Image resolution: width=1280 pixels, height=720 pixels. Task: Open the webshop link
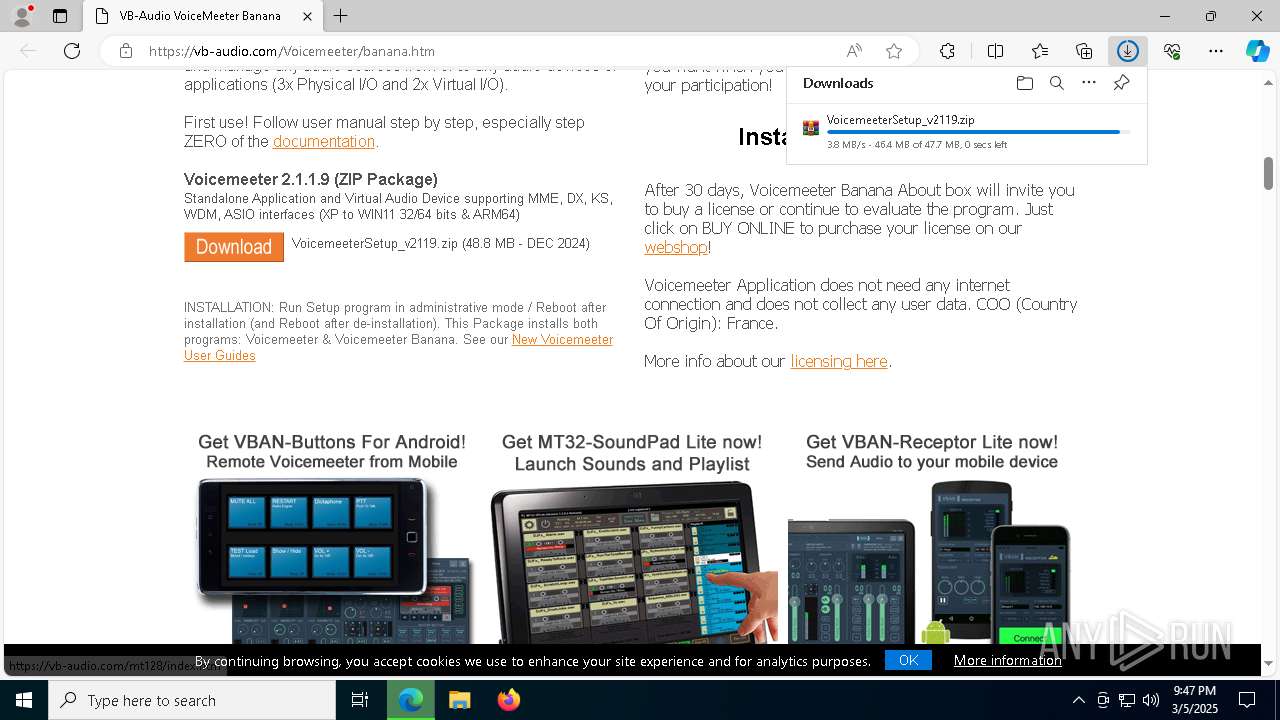point(676,247)
